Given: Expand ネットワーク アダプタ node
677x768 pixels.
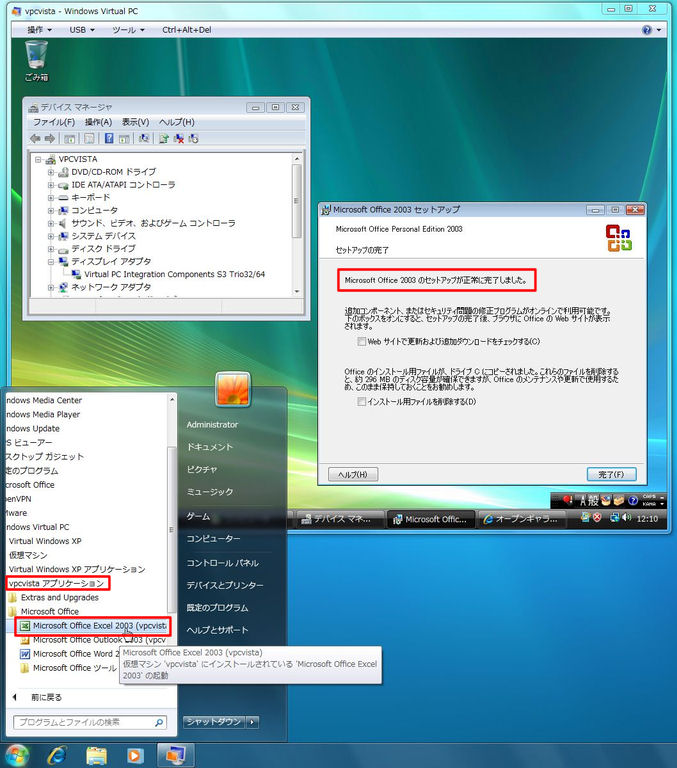Looking at the screenshot, I should coord(50,287).
